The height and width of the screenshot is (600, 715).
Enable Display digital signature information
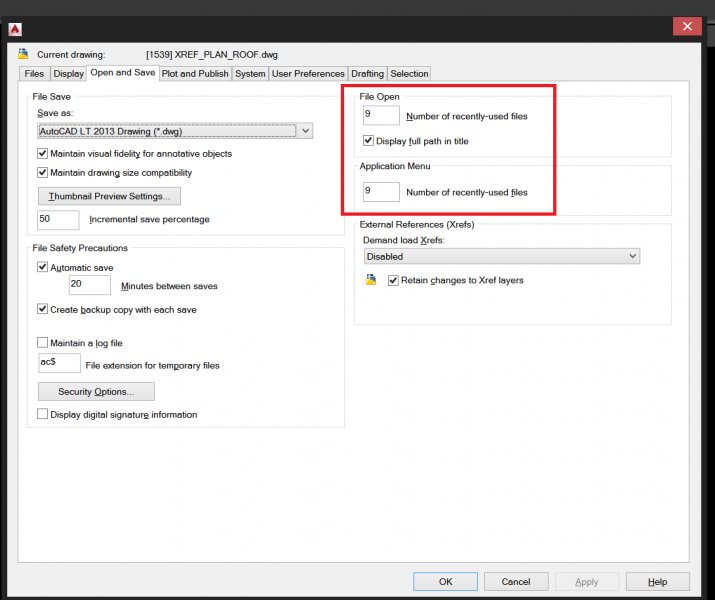42,414
